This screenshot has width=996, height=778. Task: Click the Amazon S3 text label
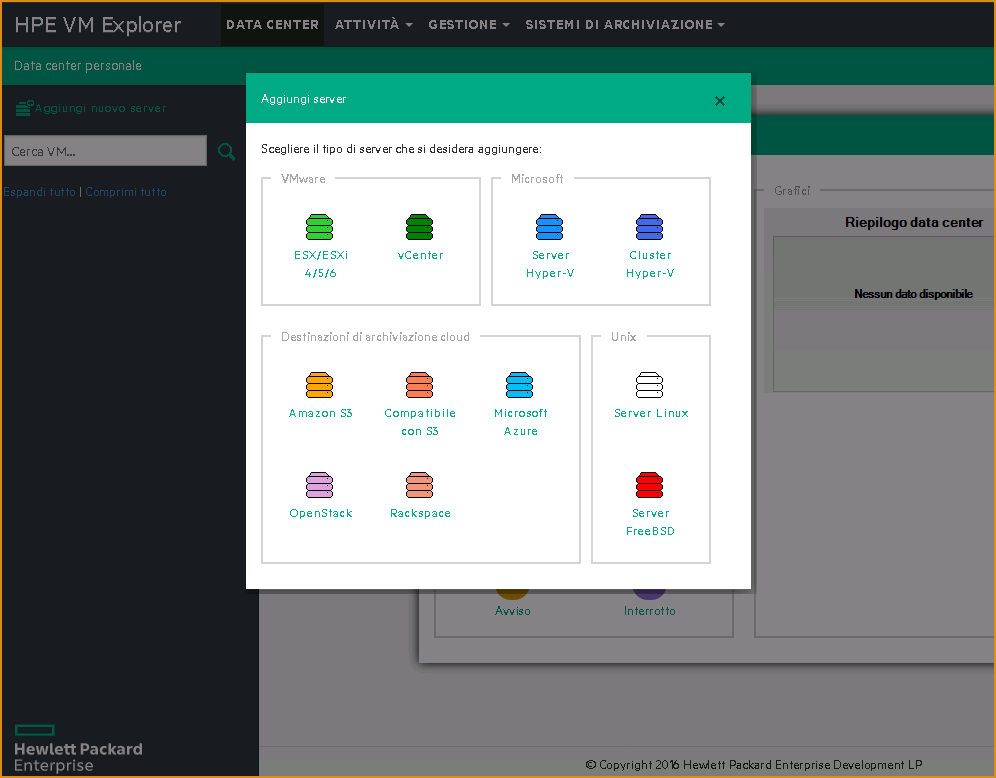point(320,413)
